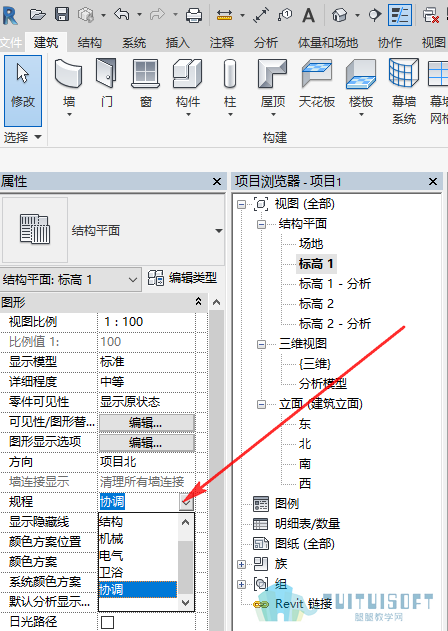
Task: Collapse the 三维视图 tree node
Action: [x=261, y=344]
